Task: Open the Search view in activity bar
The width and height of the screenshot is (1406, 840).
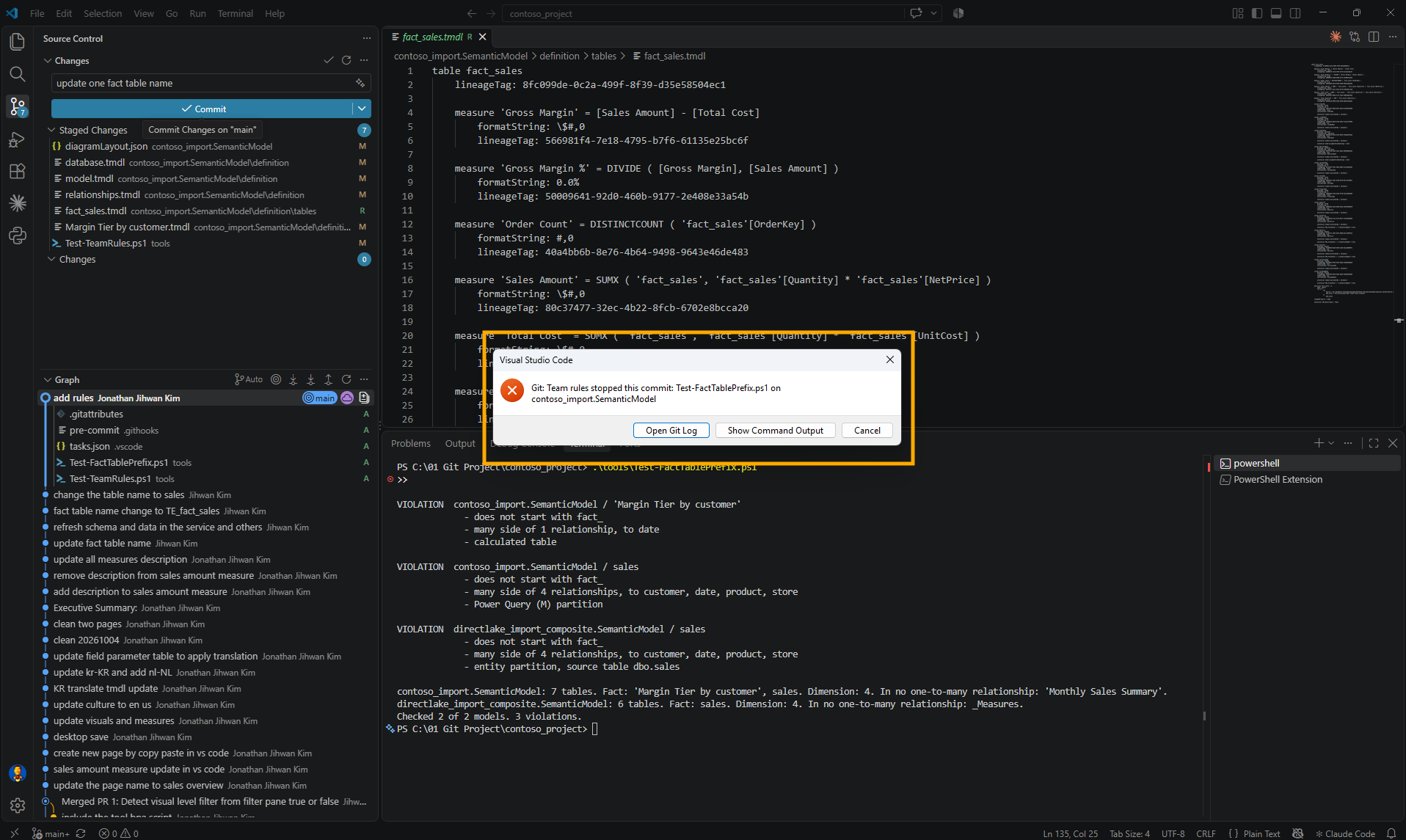Action: (18, 74)
